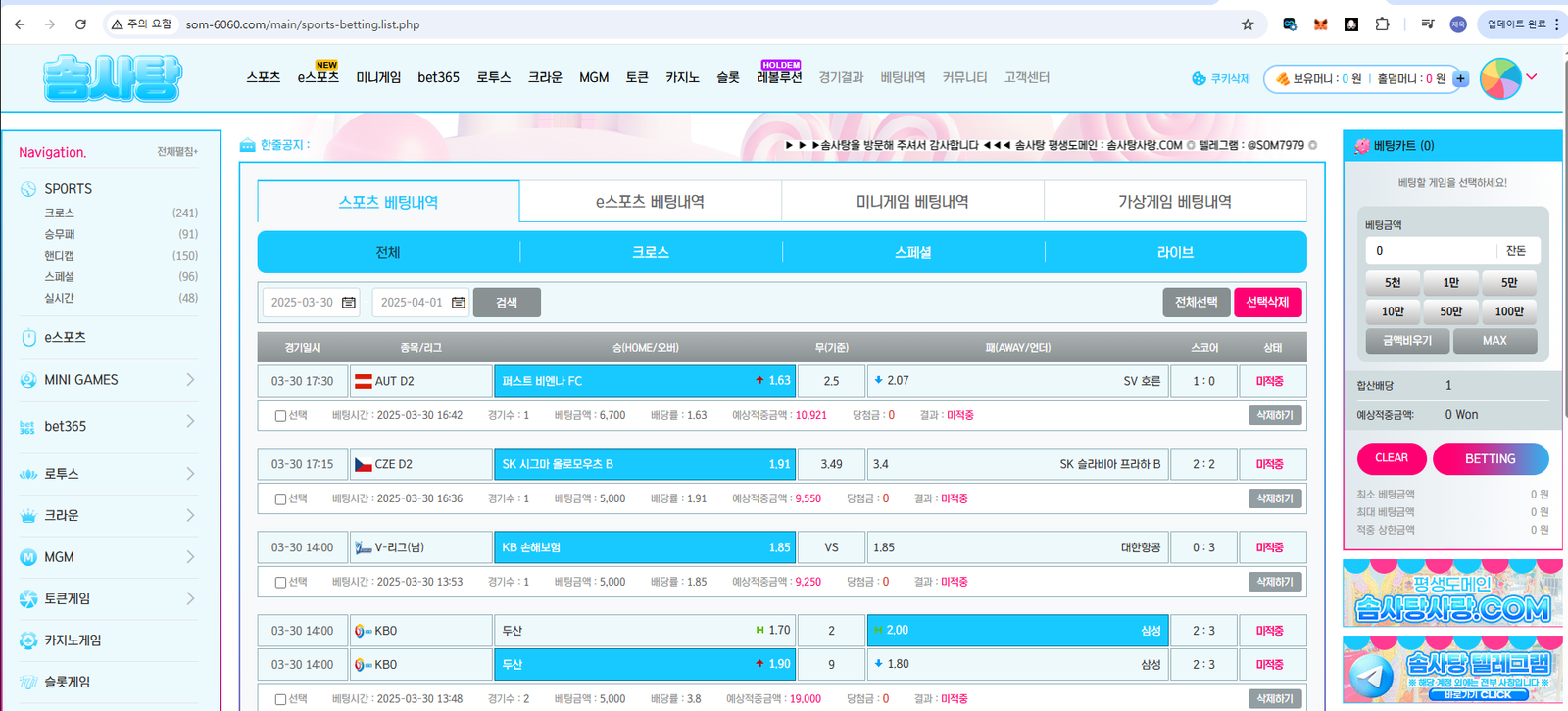Check the 선택 box for AUT D2 bet
Viewport: 1568px width, 711px height.
(x=280, y=416)
